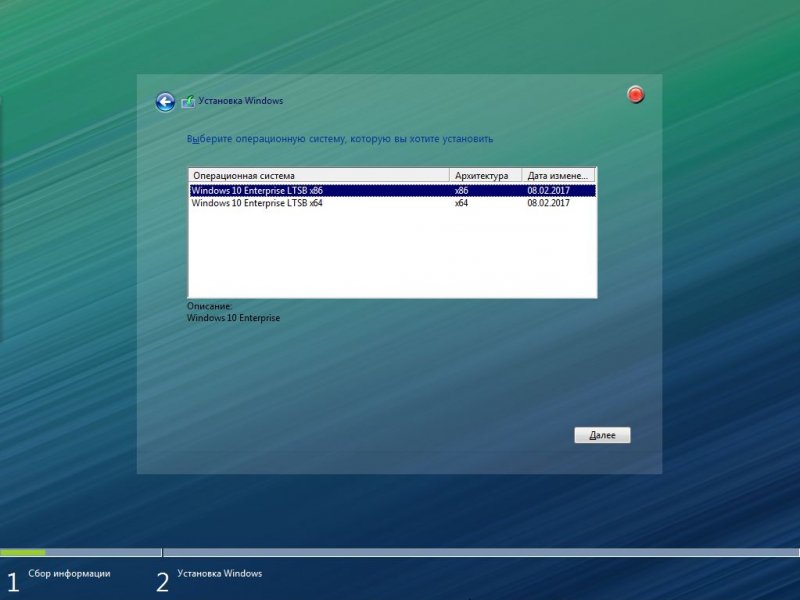Screen dimensions: 800x600
Task: Click the Windows Setup icon beside the title
Action: coord(188,102)
